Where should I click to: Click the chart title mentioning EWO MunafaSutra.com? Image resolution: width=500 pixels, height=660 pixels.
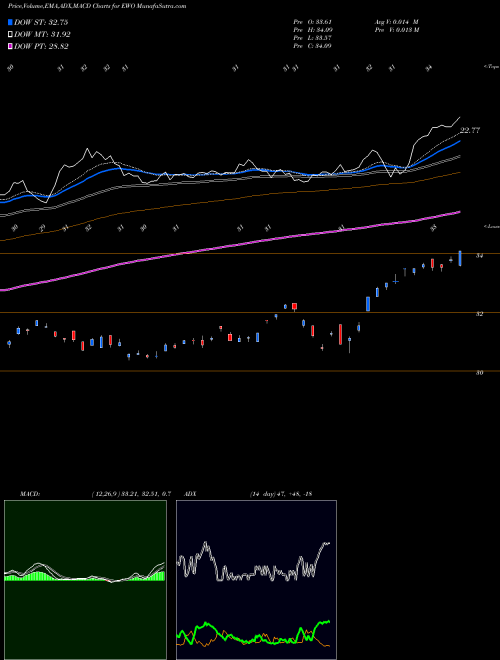[97, 6]
